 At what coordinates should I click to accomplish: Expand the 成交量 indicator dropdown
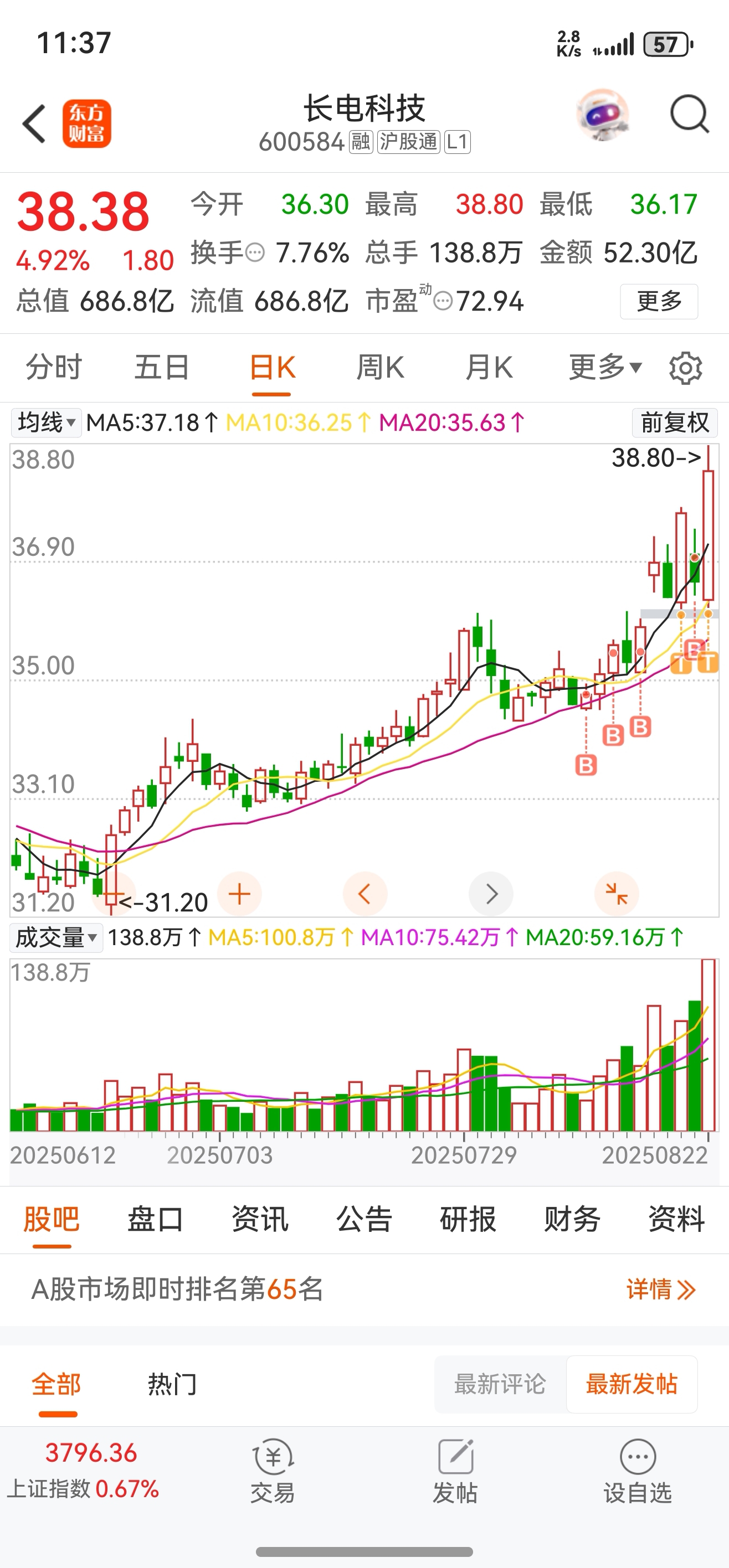56,937
